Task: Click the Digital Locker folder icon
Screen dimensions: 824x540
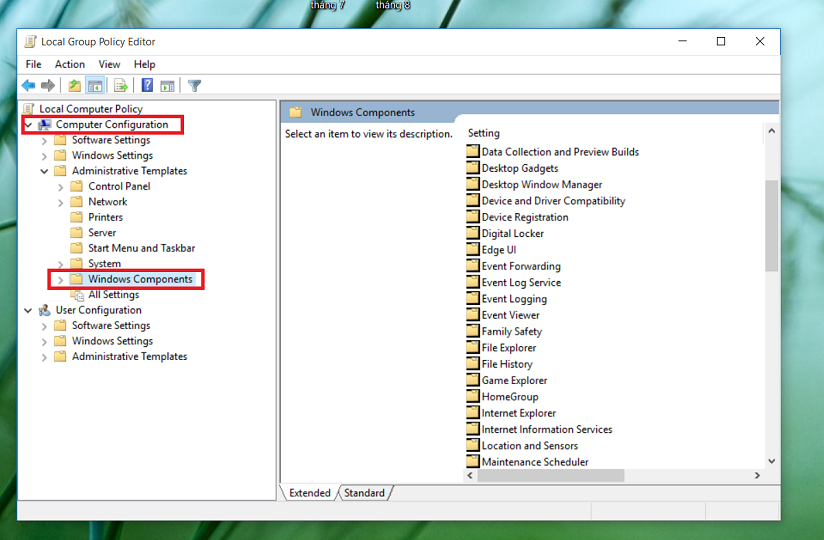Action: [473, 233]
